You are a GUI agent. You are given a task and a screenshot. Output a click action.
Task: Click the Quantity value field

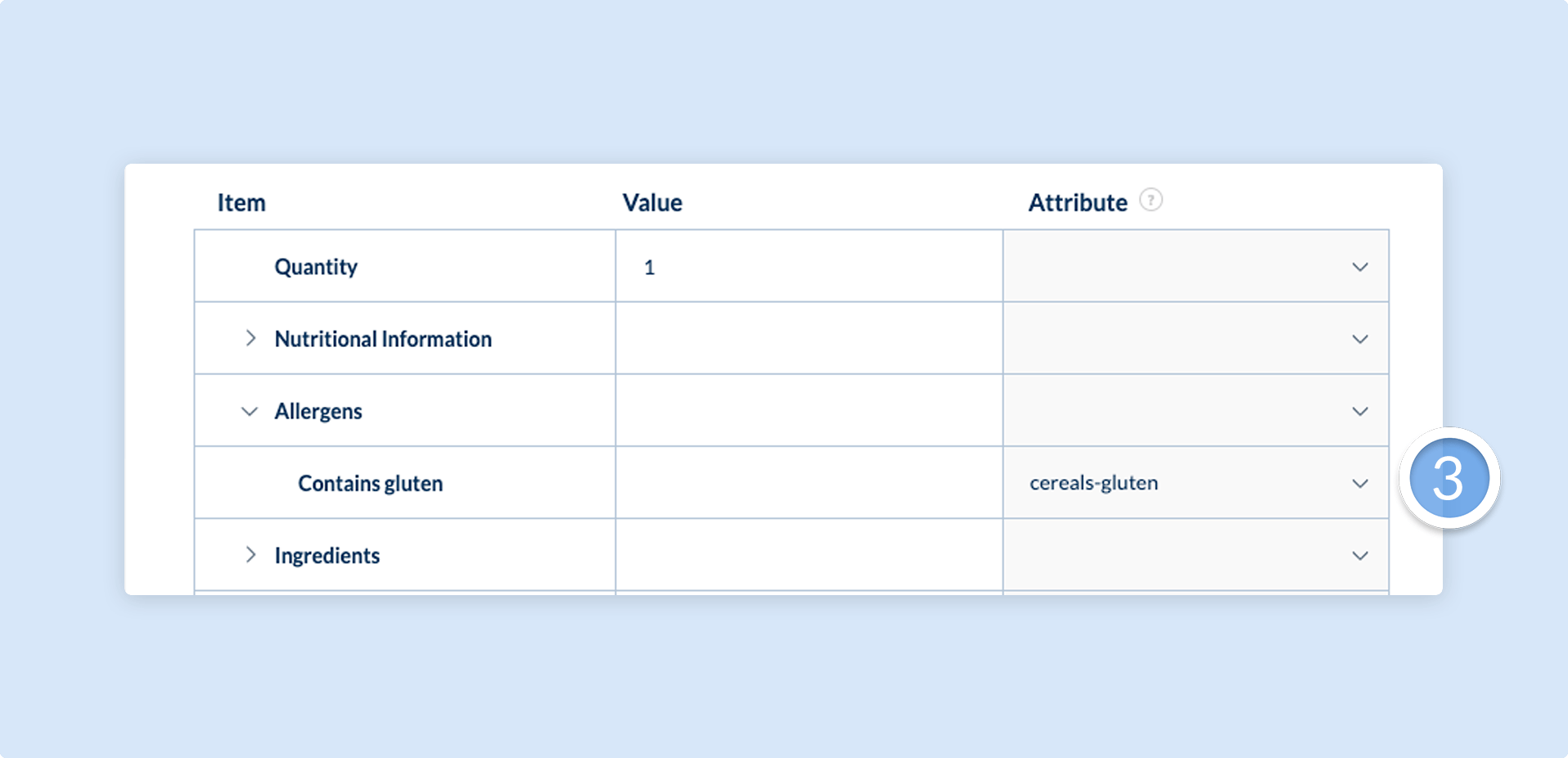click(809, 266)
